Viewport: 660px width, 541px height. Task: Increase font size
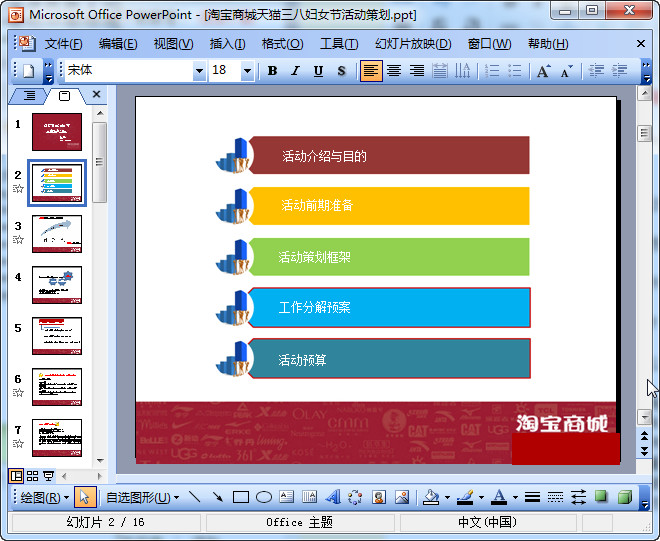pos(543,71)
